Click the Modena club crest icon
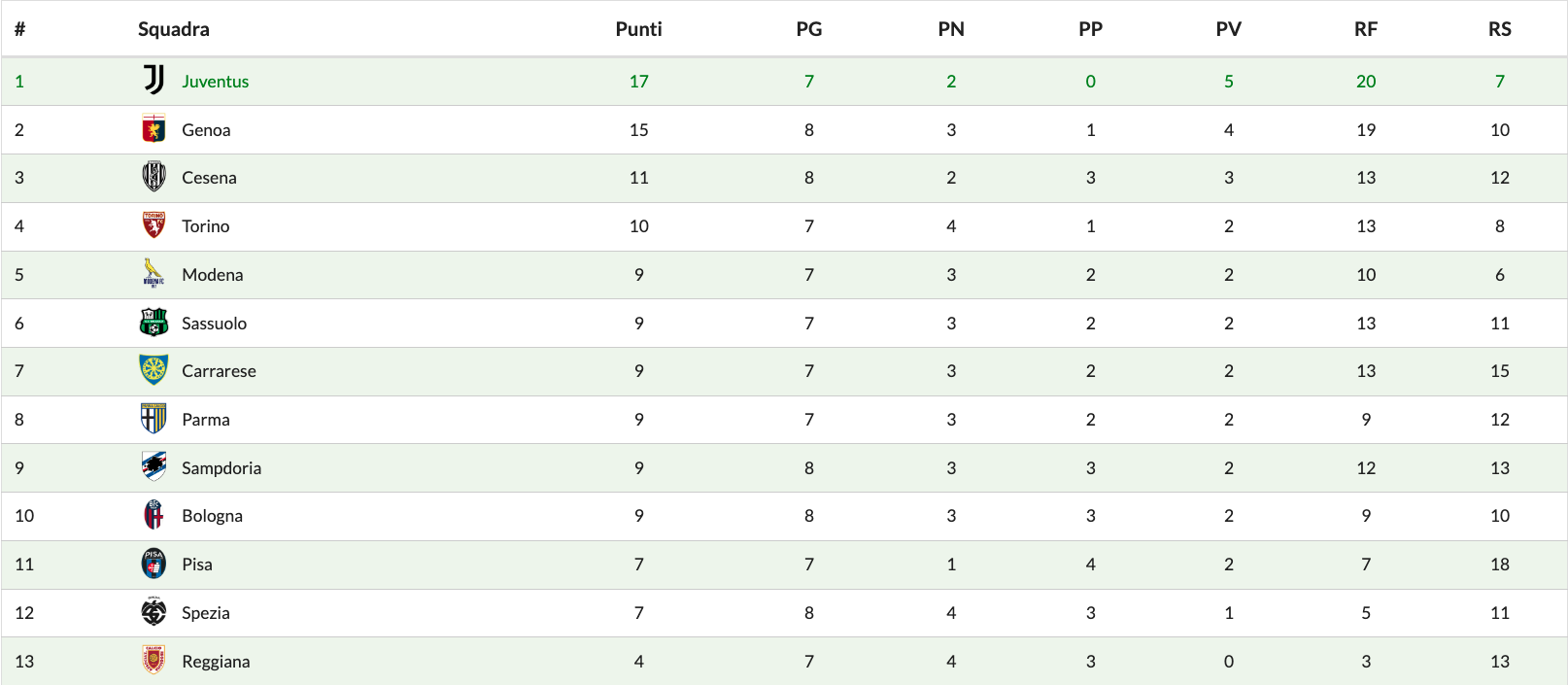Screen dimensions: 1568x685 point(153,274)
